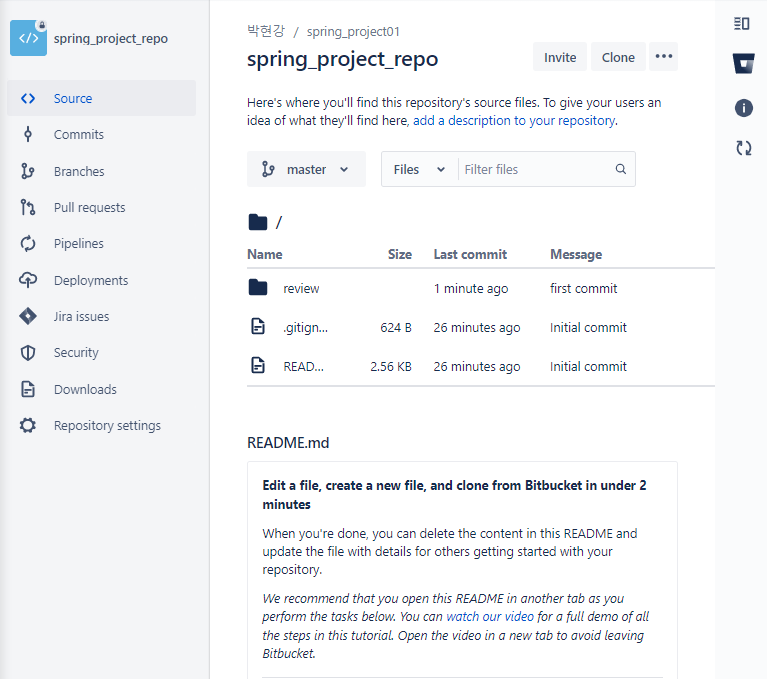Click the Invite button

click(560, 57)
